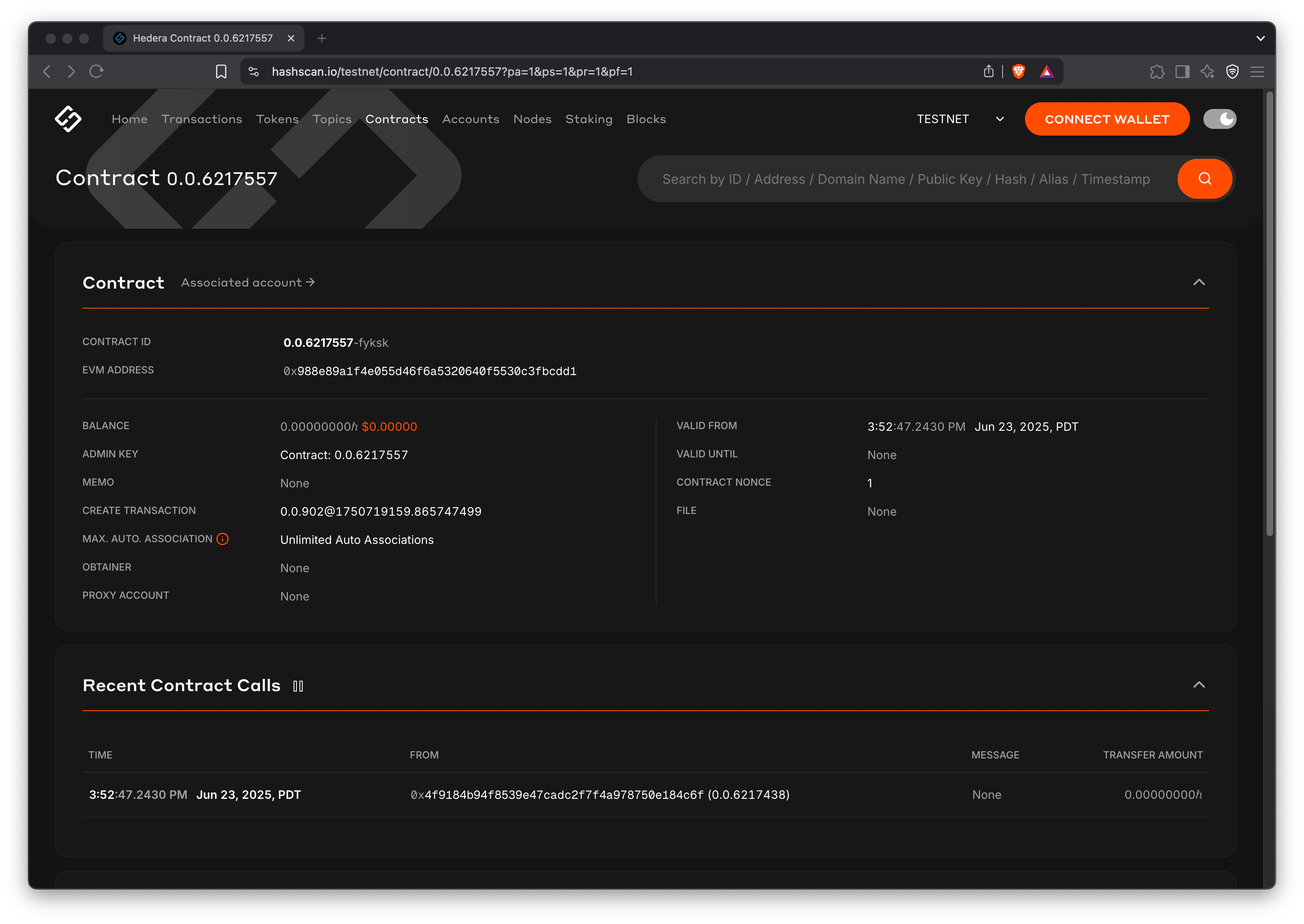Click the orange search magnifier button
The width and height of the screenshot is (1304, 924).
1205,179
